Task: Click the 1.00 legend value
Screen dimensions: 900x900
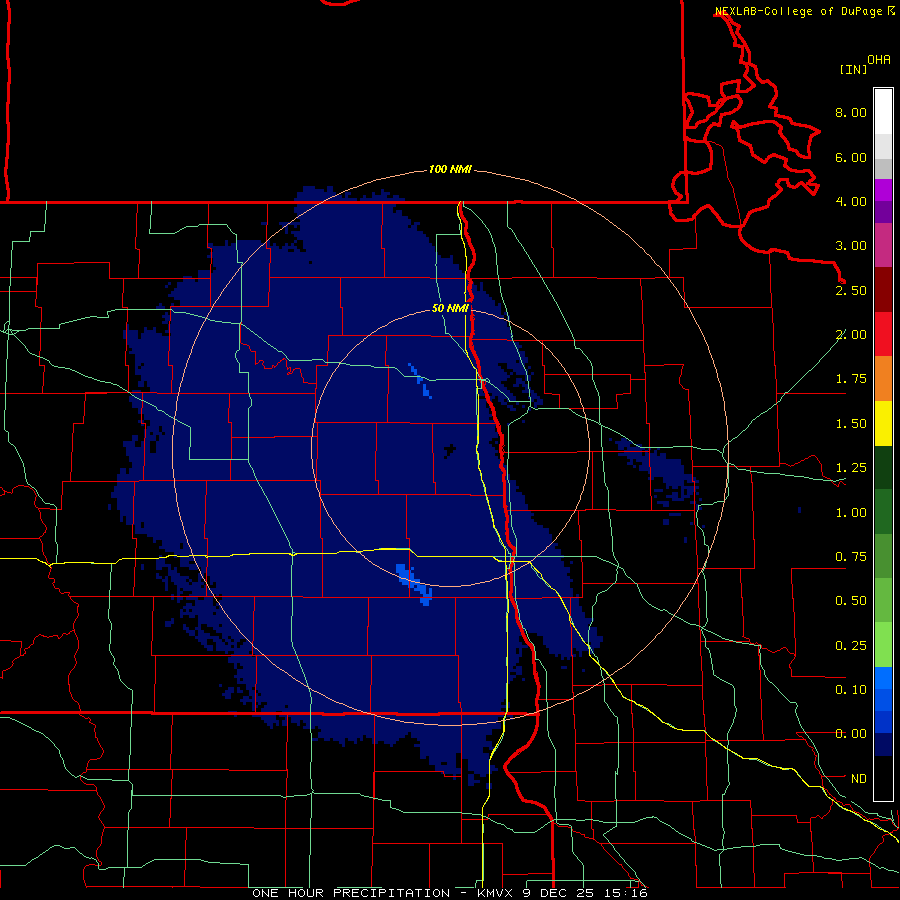Action: [851, 513]
